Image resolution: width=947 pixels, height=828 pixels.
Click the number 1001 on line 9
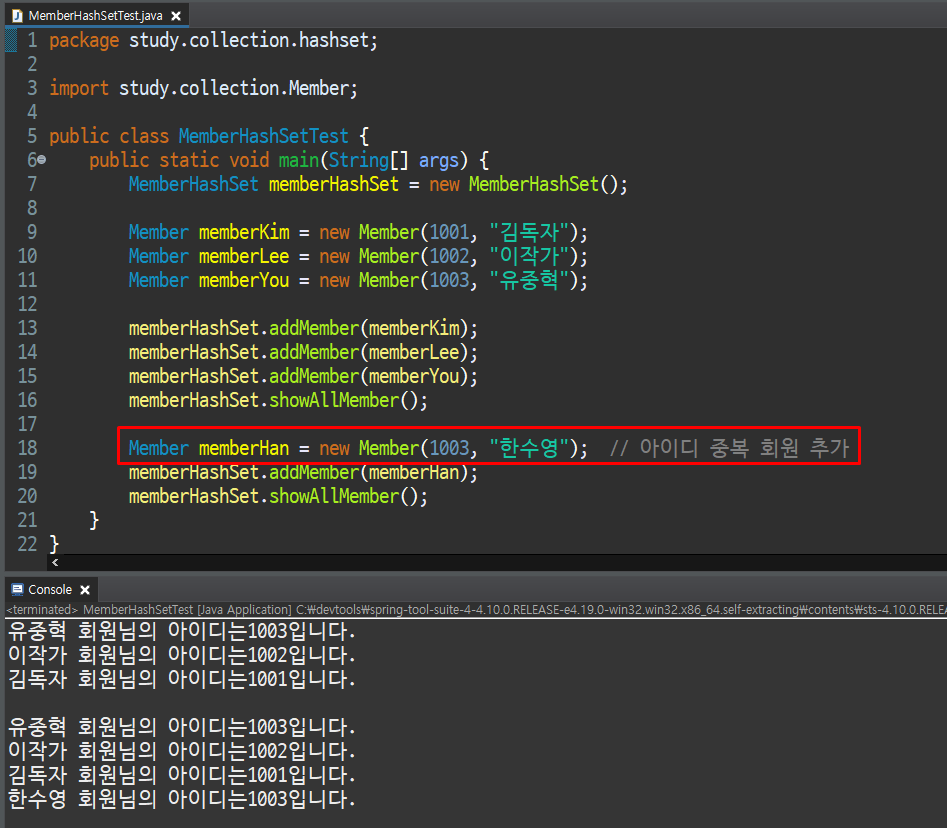[x=449, y=233]
